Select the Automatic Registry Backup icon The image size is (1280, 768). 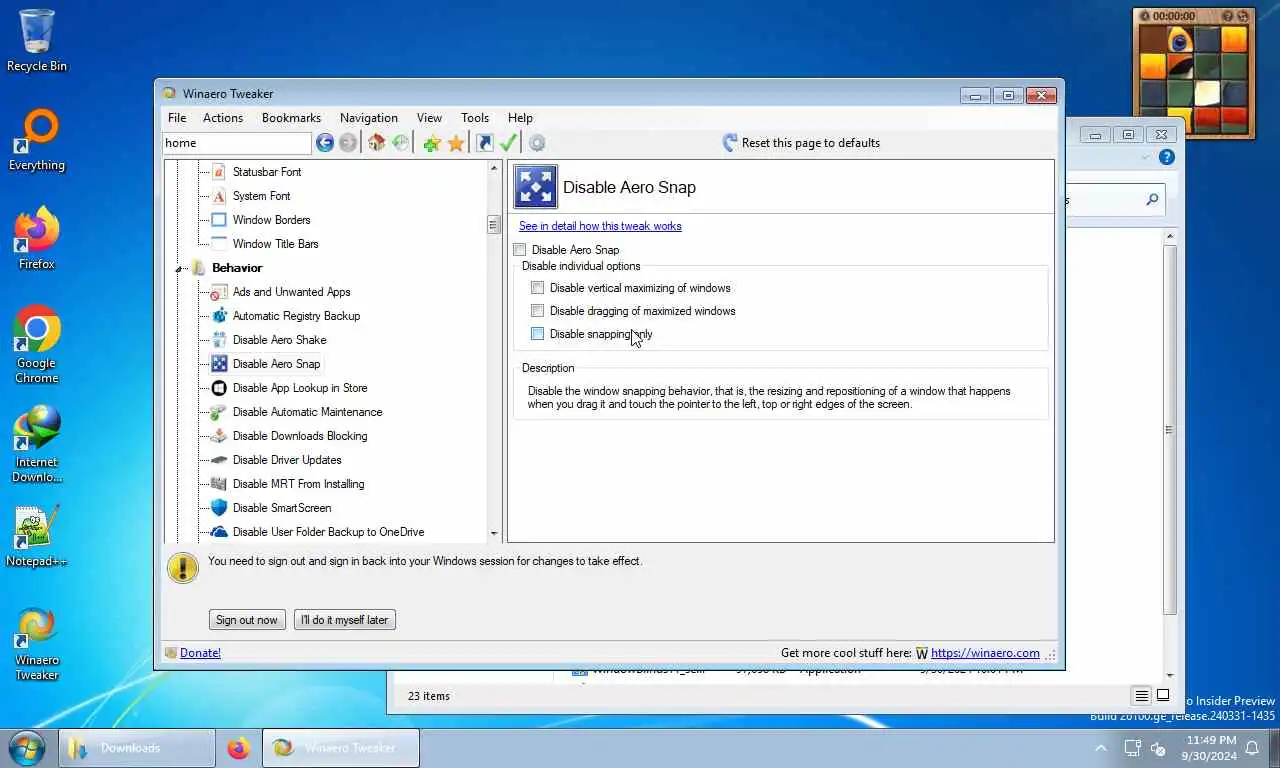(x=219, y=316)
